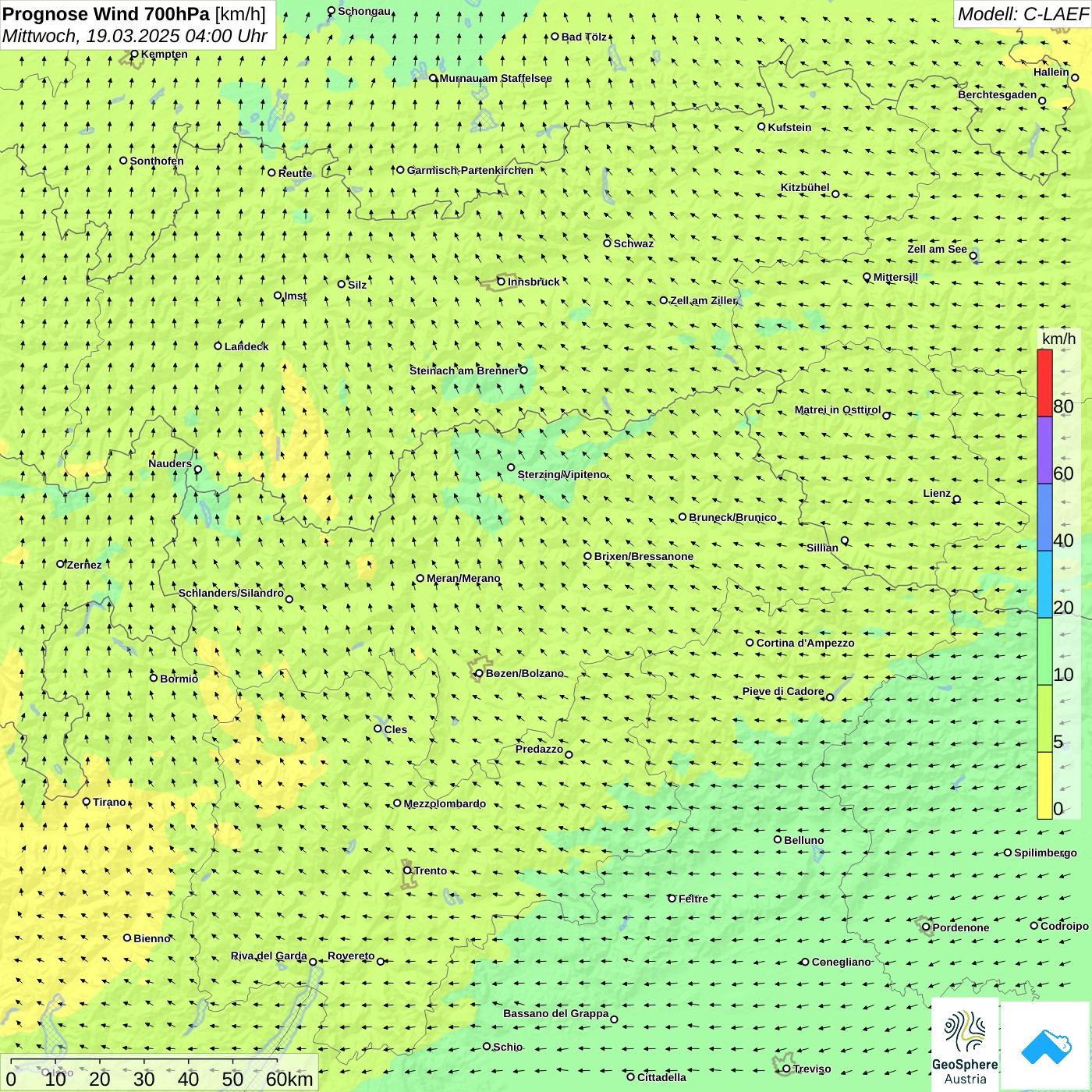
Task: Click the GeoSphere Austria logo
Action: tap(965, 1044)
